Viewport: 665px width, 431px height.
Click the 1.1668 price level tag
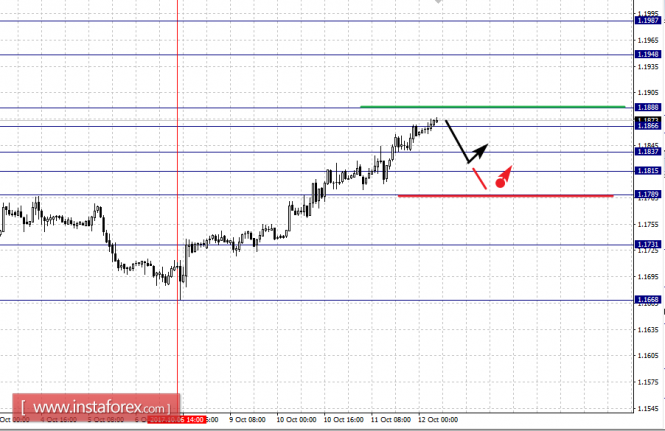(x=646, y=299)
